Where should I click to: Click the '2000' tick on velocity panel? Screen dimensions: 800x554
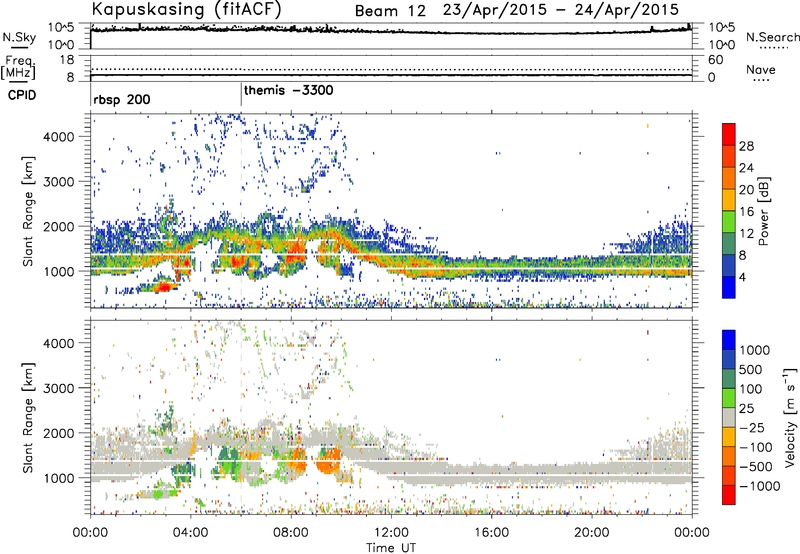(x=58, y=433)
